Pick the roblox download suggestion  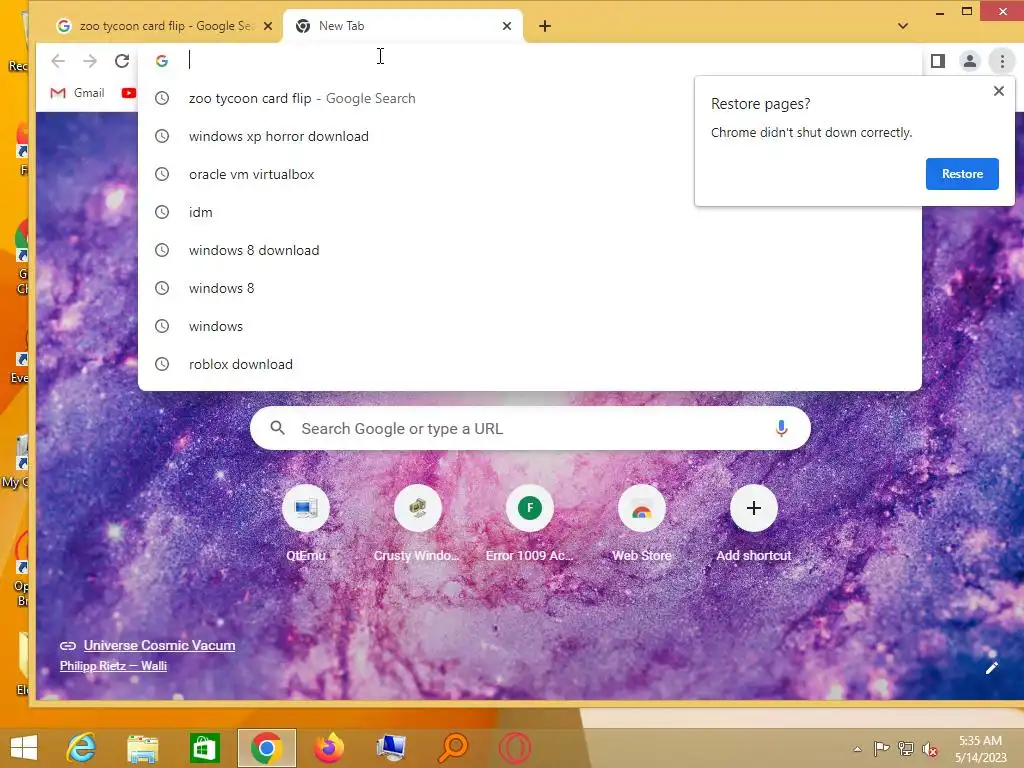click(x=530, y=364)
